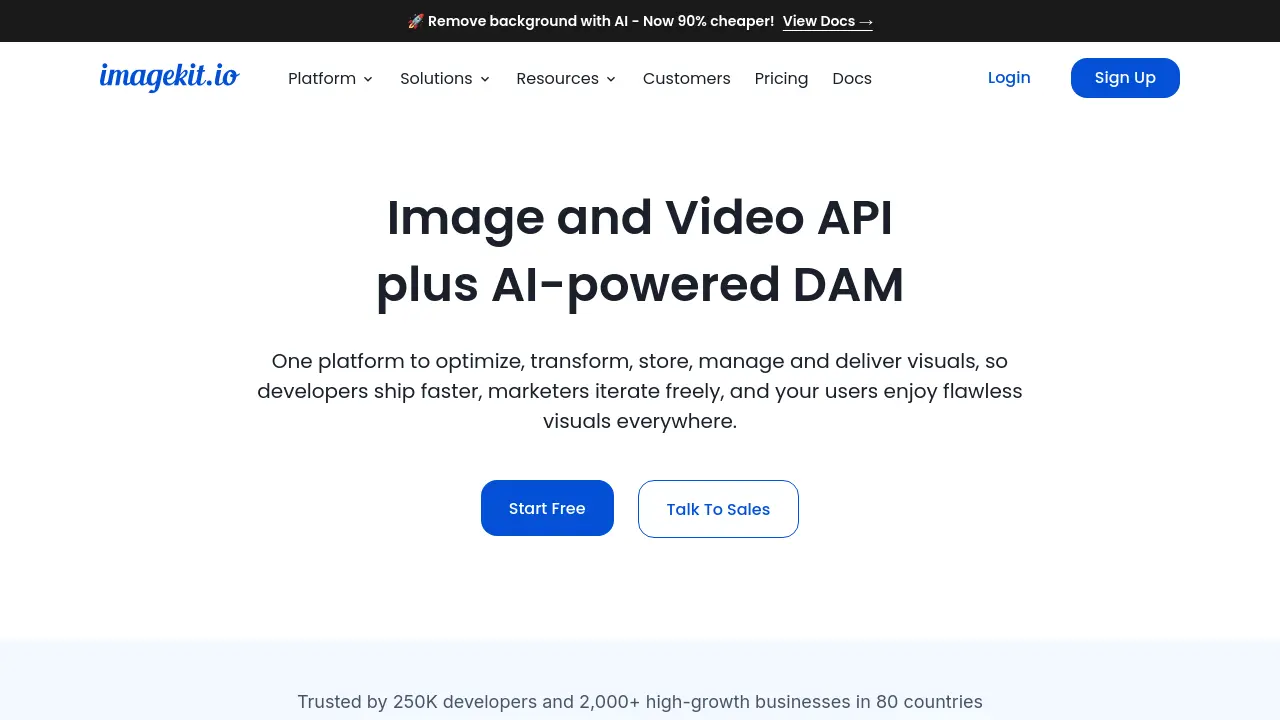Click the trusted by 250K developers text

tap(640, 701)
